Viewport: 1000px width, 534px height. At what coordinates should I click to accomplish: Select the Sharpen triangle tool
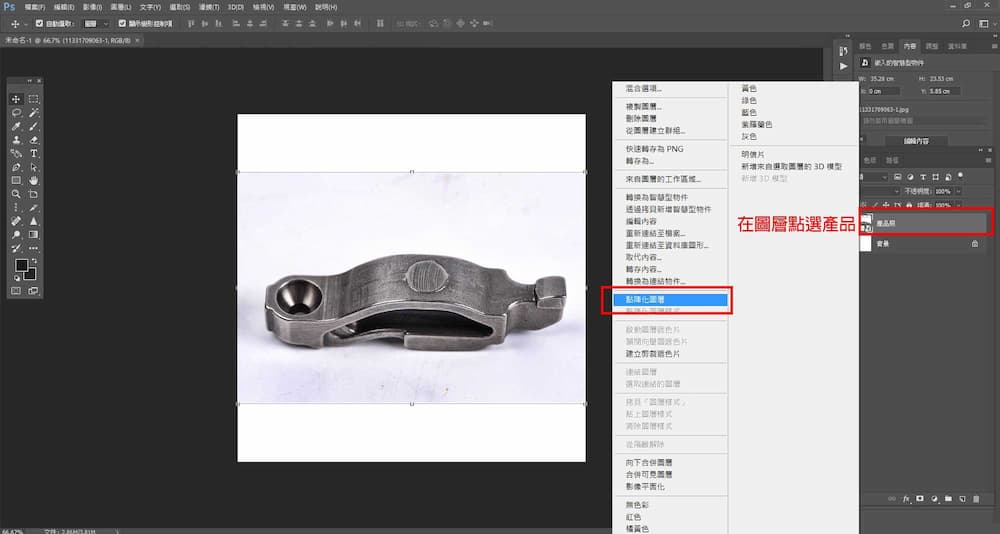(33, 221)
